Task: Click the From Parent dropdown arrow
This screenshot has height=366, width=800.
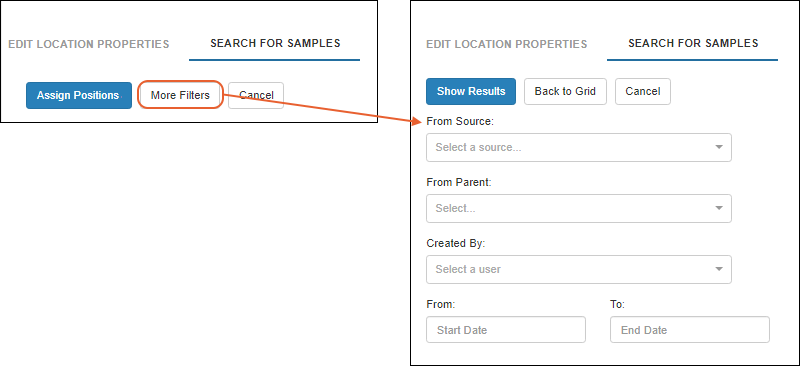Action: click(719, 208)
